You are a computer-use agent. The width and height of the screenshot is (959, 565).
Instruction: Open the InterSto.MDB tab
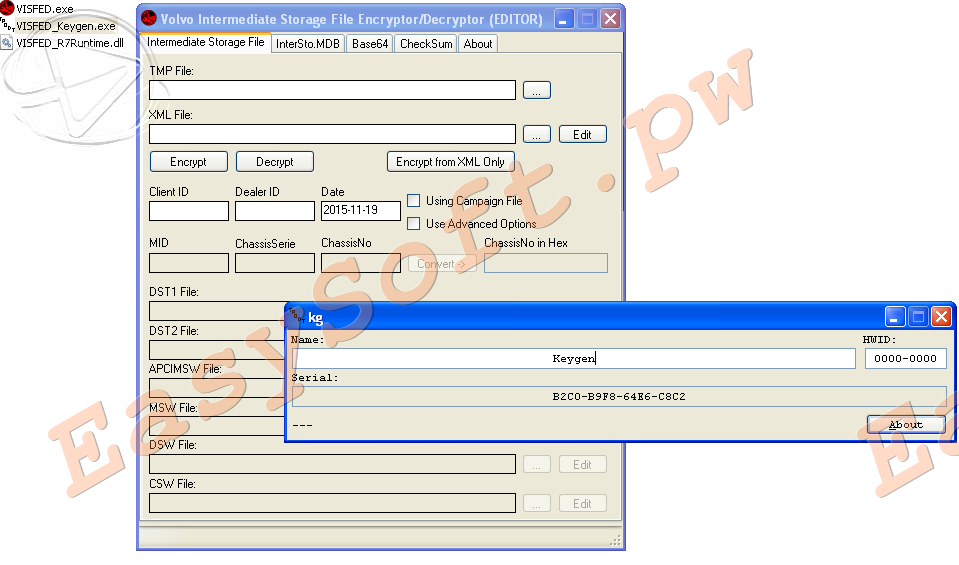pos(308,44)
